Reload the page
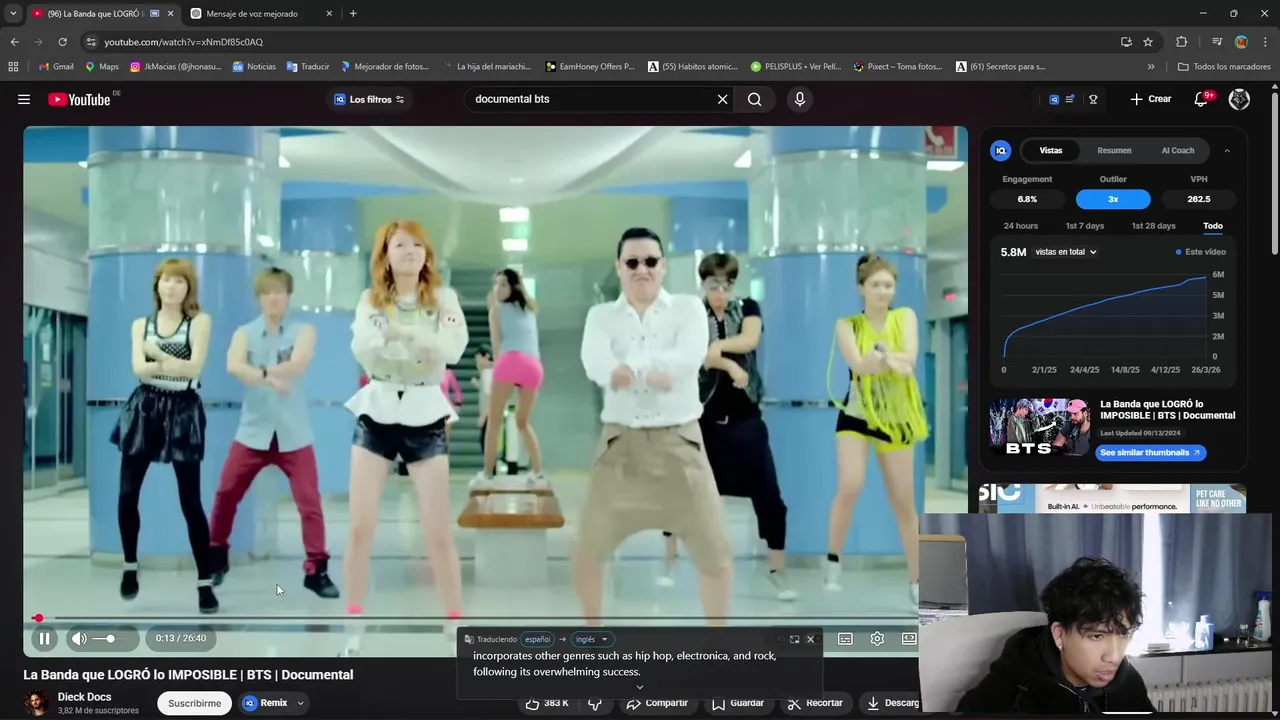The image size is (1280, 720). (x=62, y=42)
